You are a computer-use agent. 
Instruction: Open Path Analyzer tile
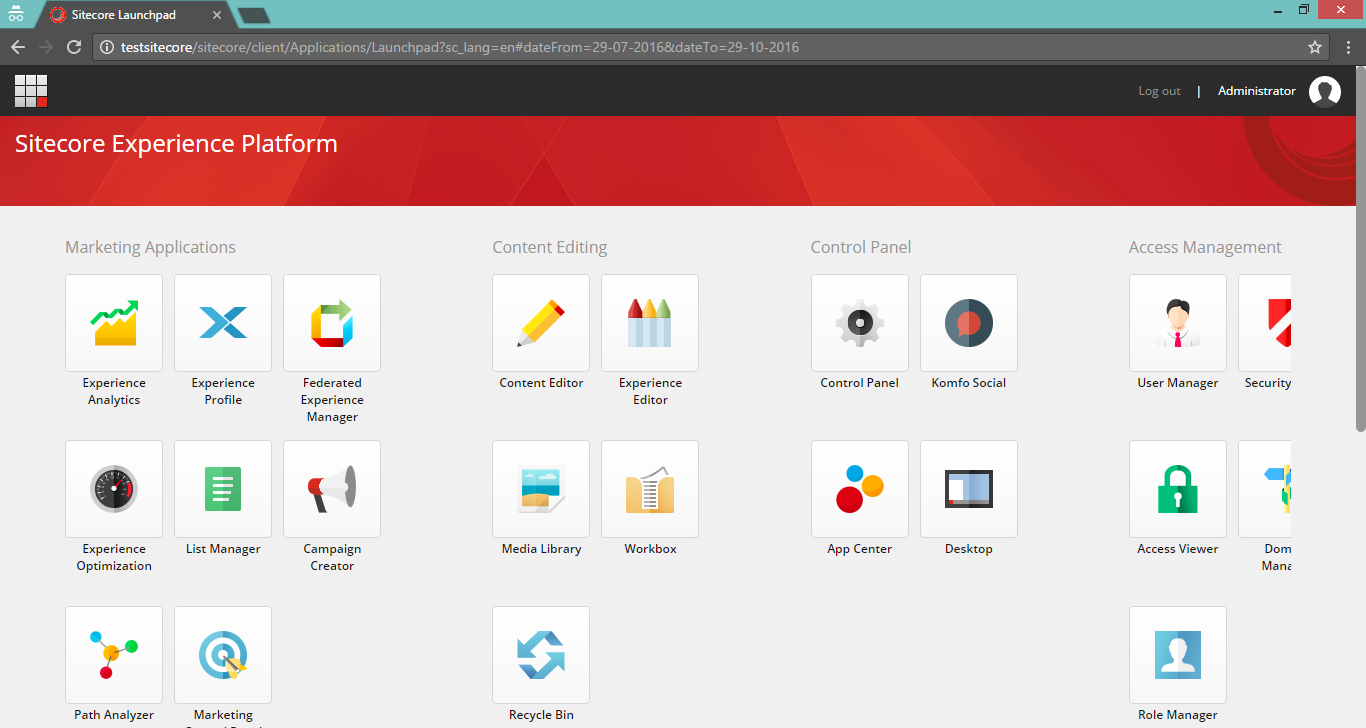pyautogui.click(x=114, y=655)
